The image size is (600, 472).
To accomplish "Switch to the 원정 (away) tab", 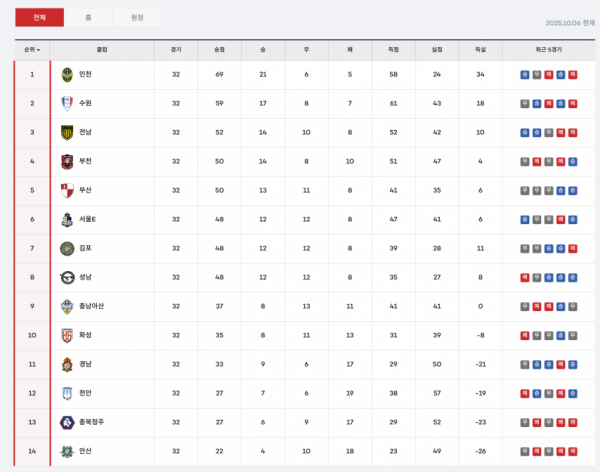I will tap(136, 17).
